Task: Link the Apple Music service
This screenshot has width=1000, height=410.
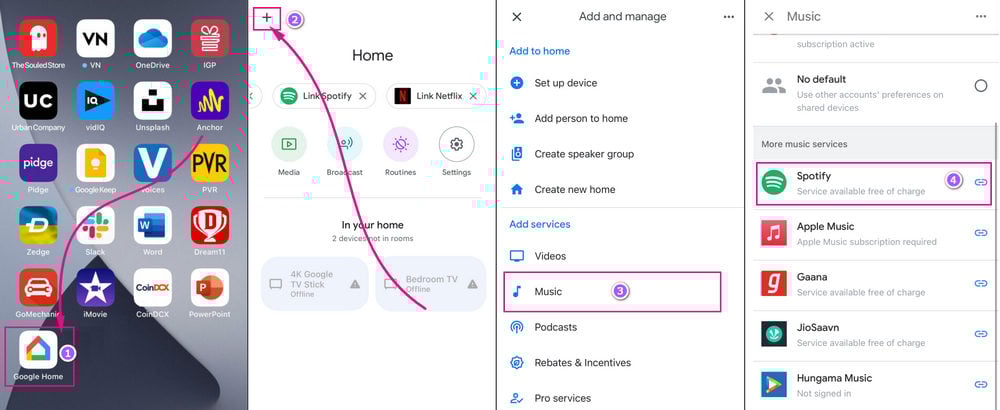Action: coord(981,233)
